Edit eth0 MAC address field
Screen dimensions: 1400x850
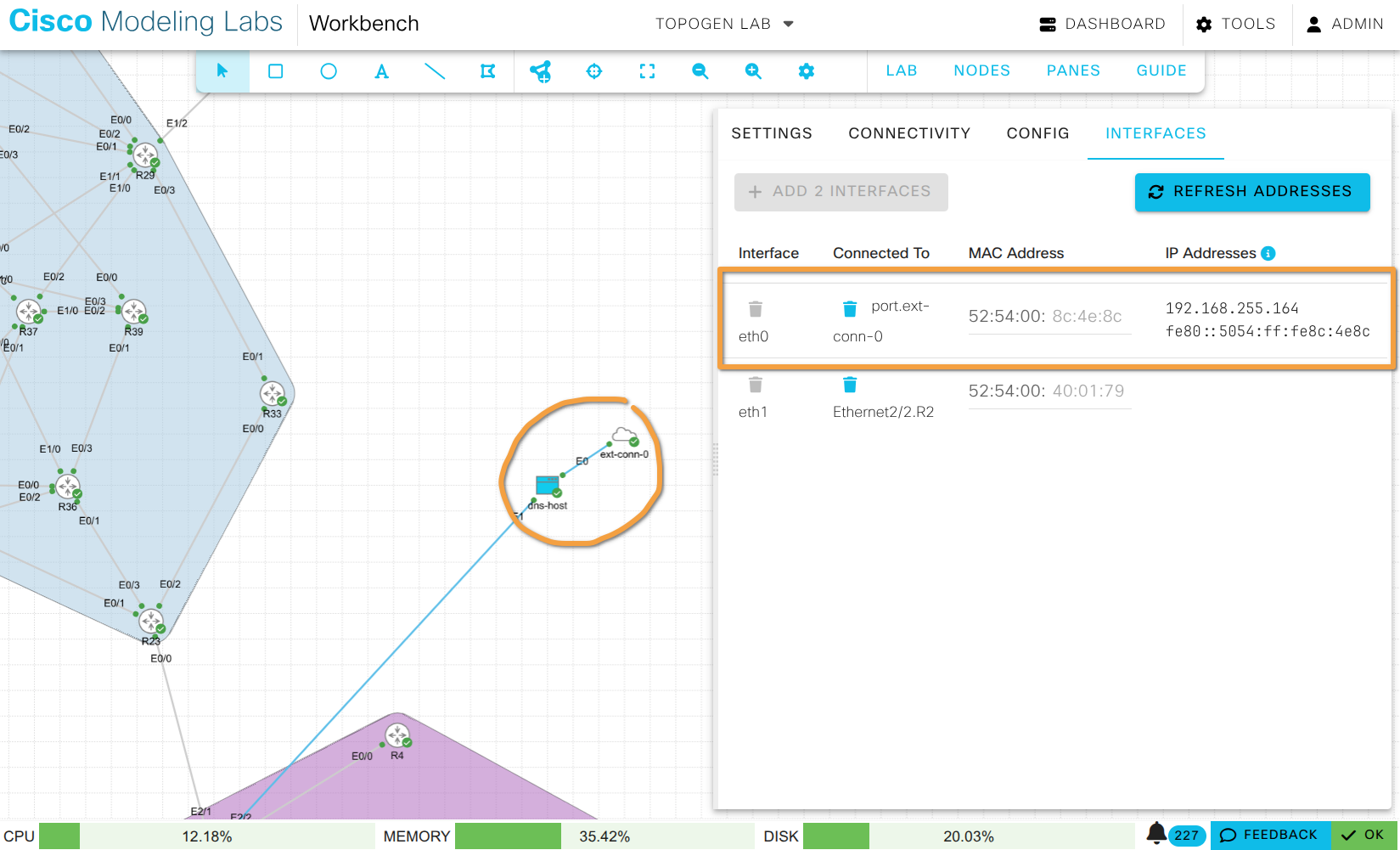tap(1049, 317)
